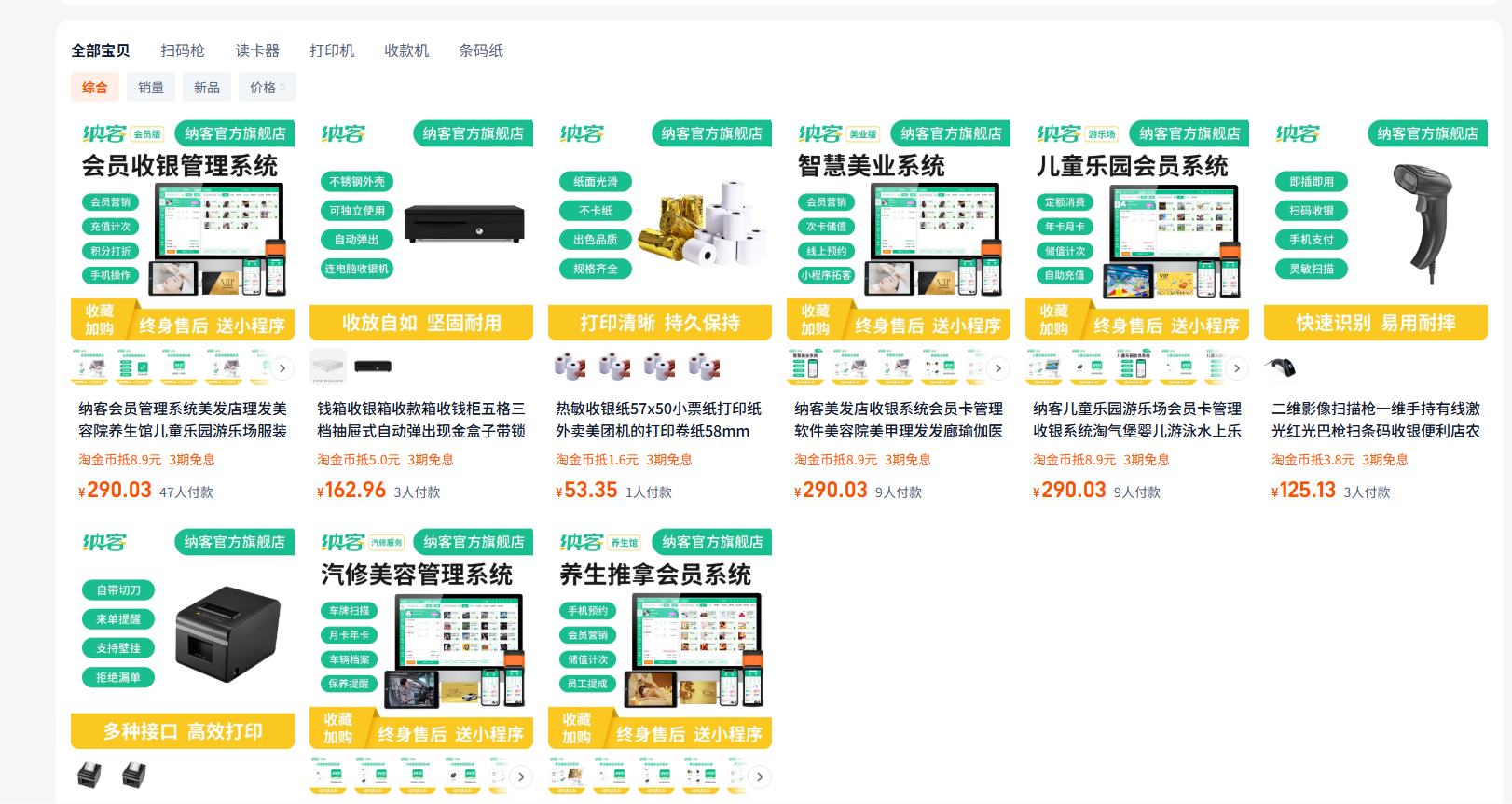The width and height of the screenshot is (1512, 804).
Task: Switch to the 条码纸 category tab
Action: [x=481, y=50]
